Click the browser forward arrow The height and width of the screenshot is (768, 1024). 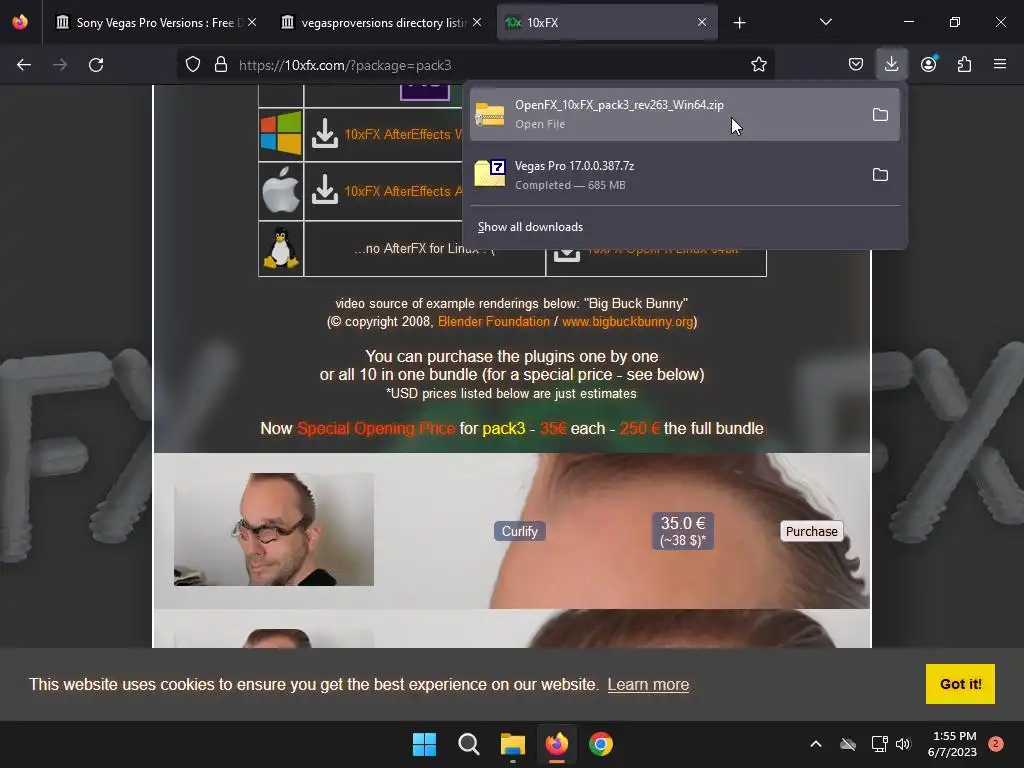60,65
